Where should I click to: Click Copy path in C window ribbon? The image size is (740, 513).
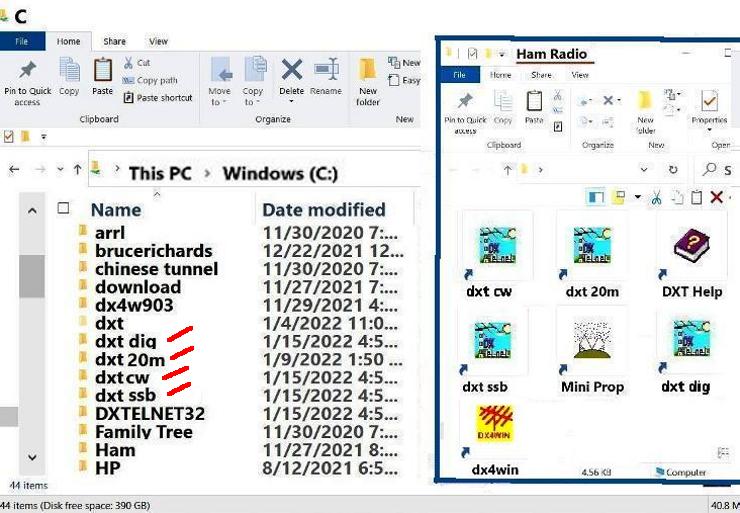(150, 80)
